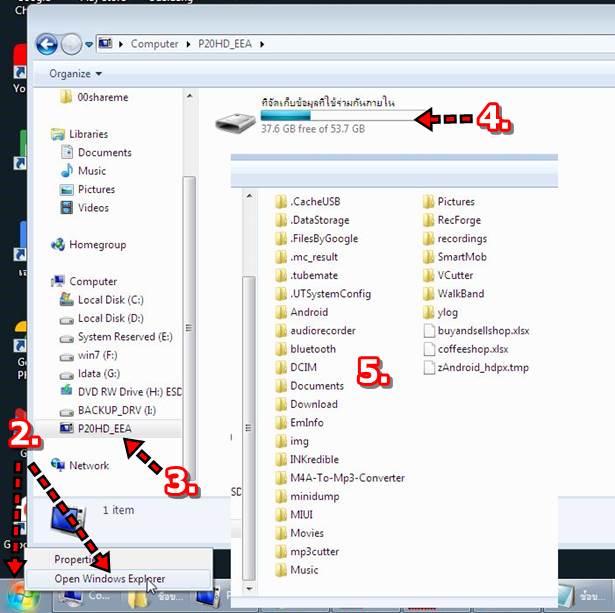Select the M4A-To-Mp3-Converter folder icon
615x613 pixels.
click(x=280, y=478)
